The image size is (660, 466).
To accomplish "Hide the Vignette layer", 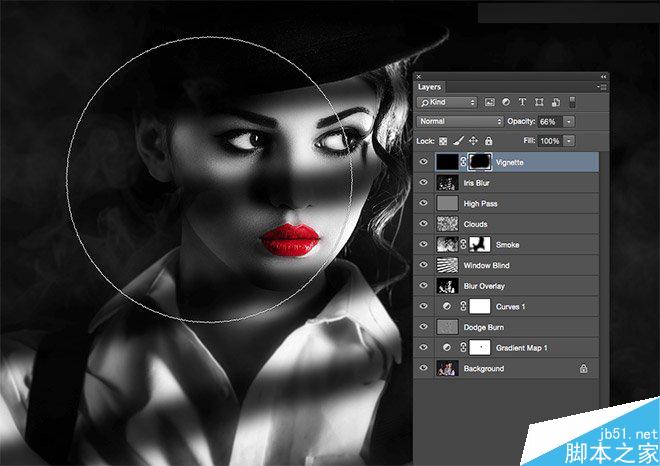I will tap(423, 162).
